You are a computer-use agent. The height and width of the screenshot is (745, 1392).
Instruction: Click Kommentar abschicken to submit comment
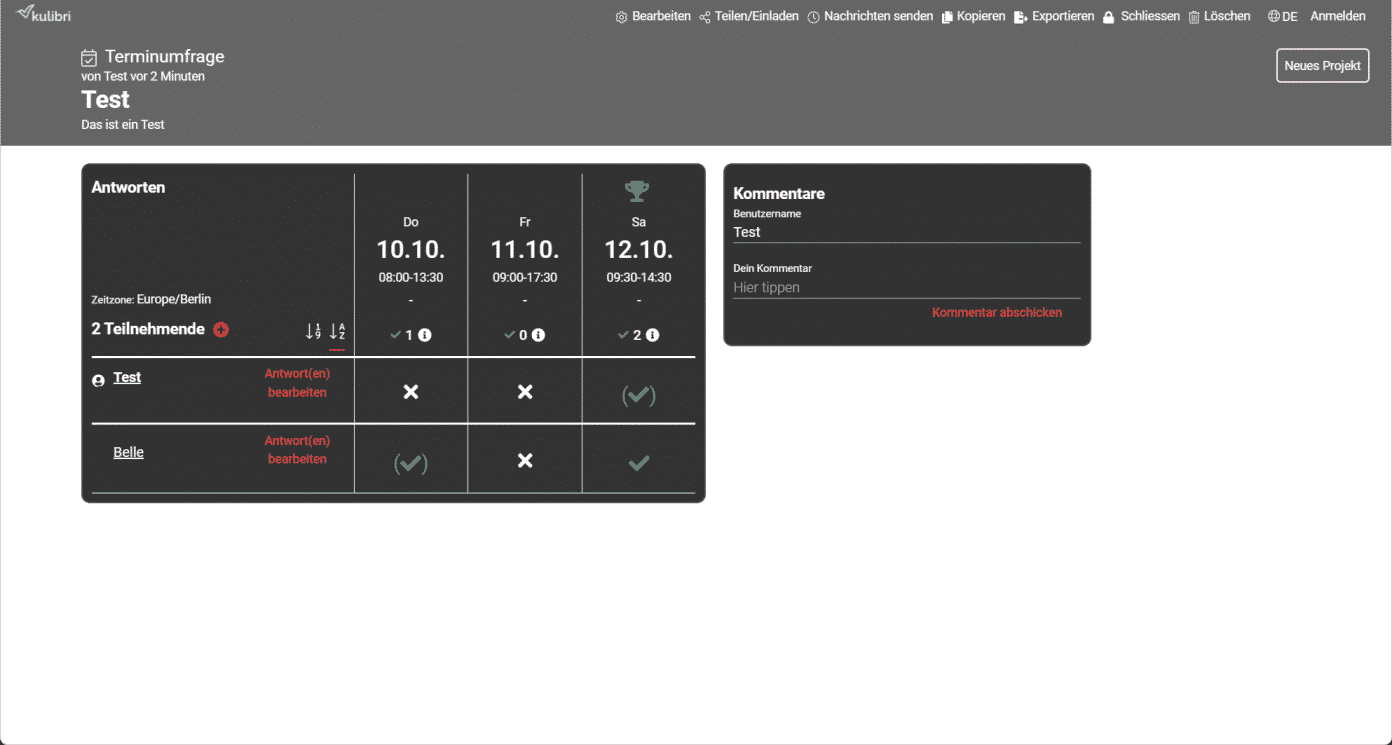(x=996, y=312)
